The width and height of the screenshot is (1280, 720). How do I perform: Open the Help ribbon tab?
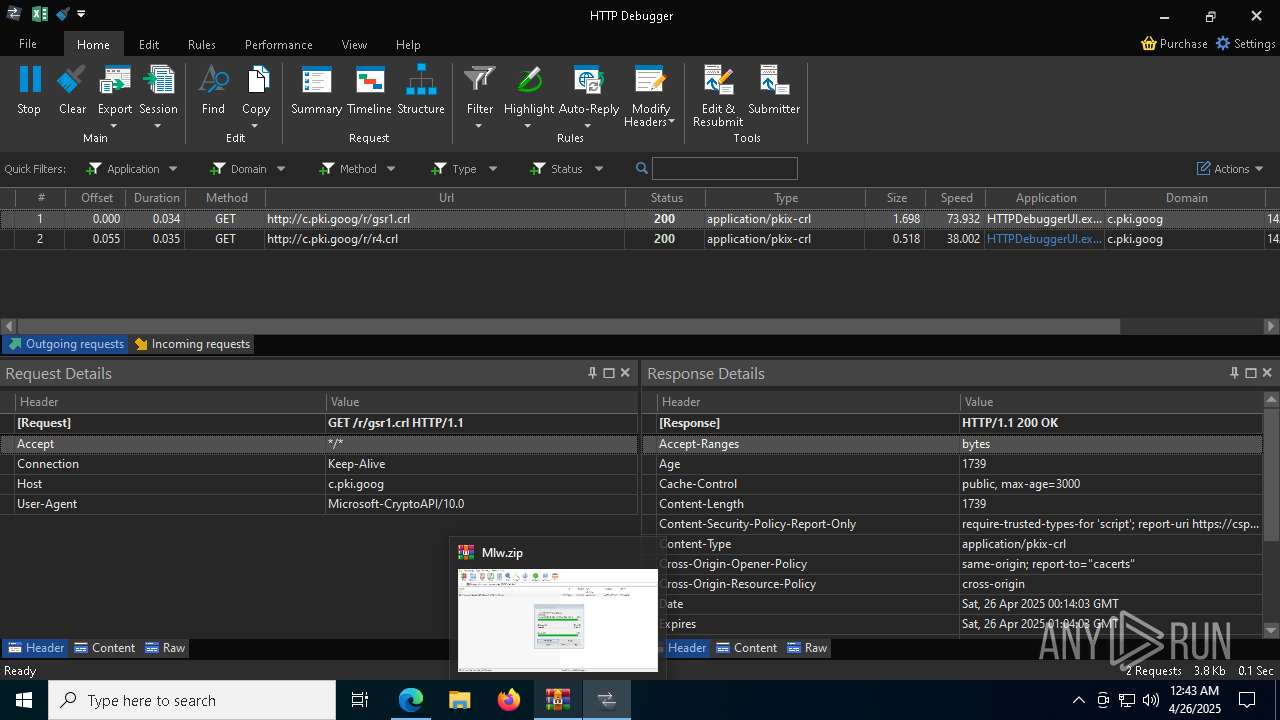click(408, 44)
